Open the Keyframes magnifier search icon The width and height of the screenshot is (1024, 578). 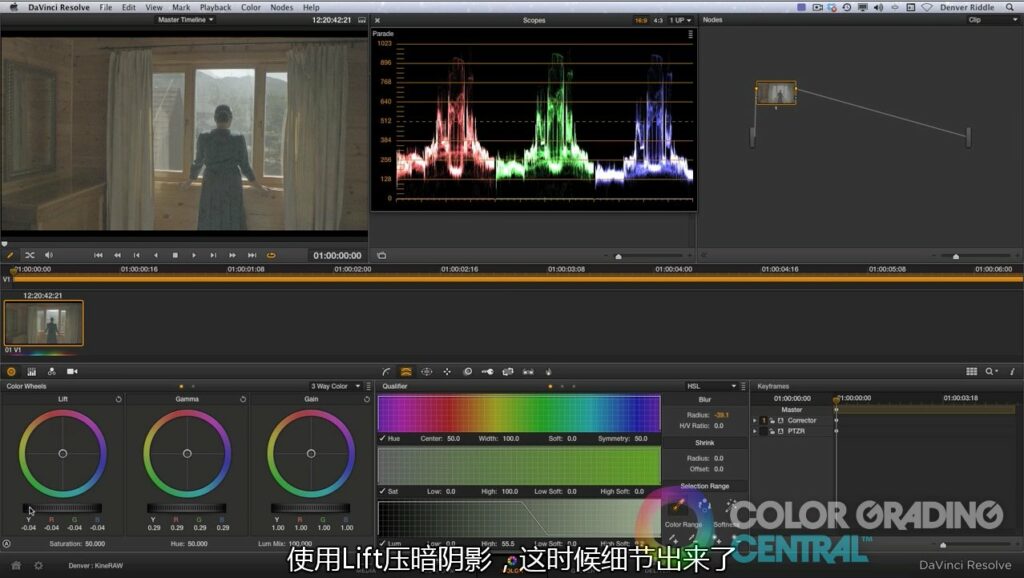click(989, 371)
